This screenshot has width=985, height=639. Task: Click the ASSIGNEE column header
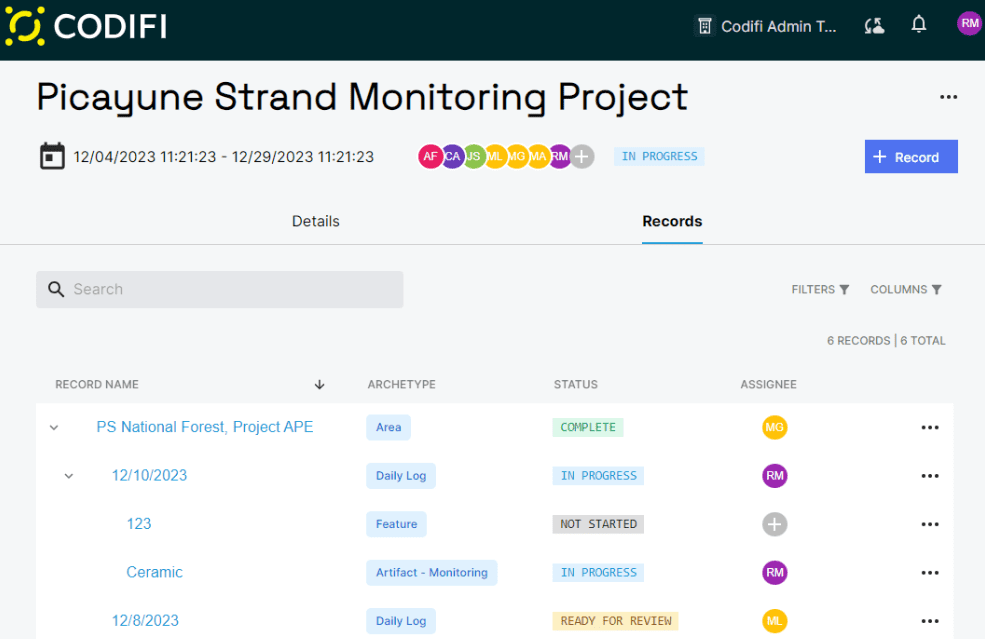(768, 385)
